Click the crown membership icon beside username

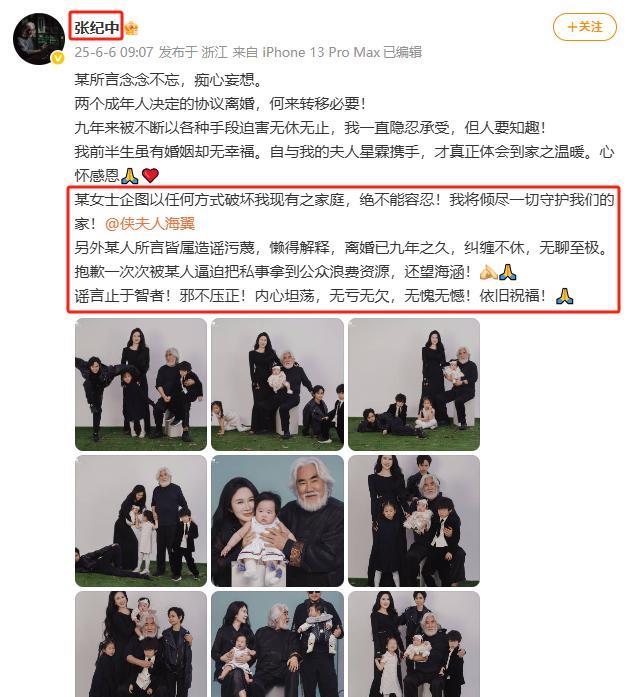click(x=132, y=29)
